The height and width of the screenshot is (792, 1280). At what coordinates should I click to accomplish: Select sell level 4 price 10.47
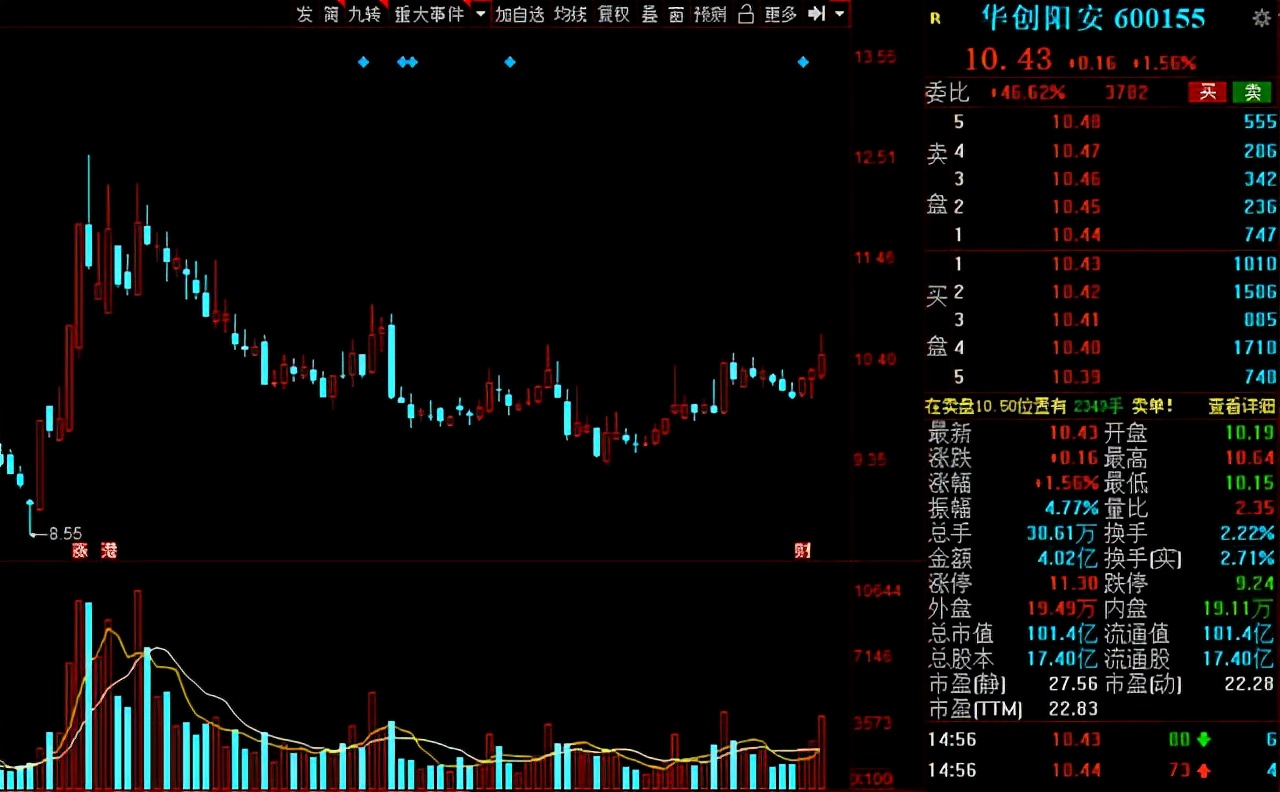click(x=1076, y=151)
